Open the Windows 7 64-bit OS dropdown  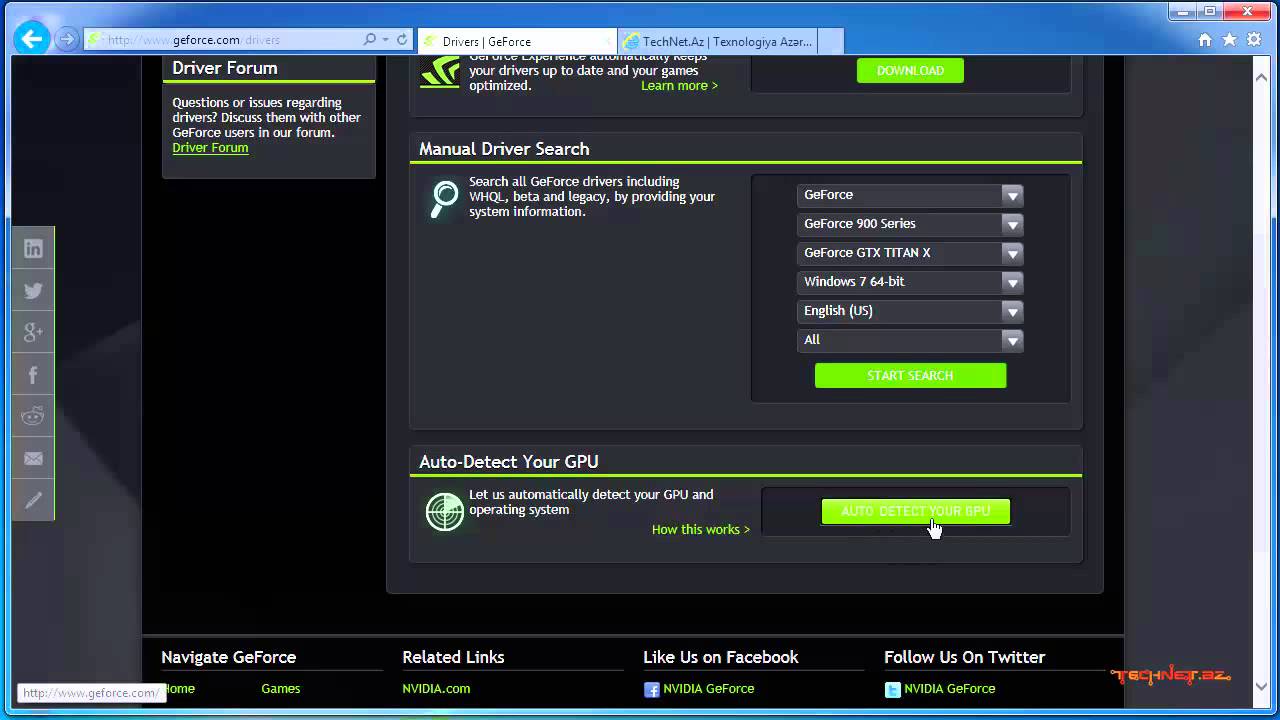point(910,282)
